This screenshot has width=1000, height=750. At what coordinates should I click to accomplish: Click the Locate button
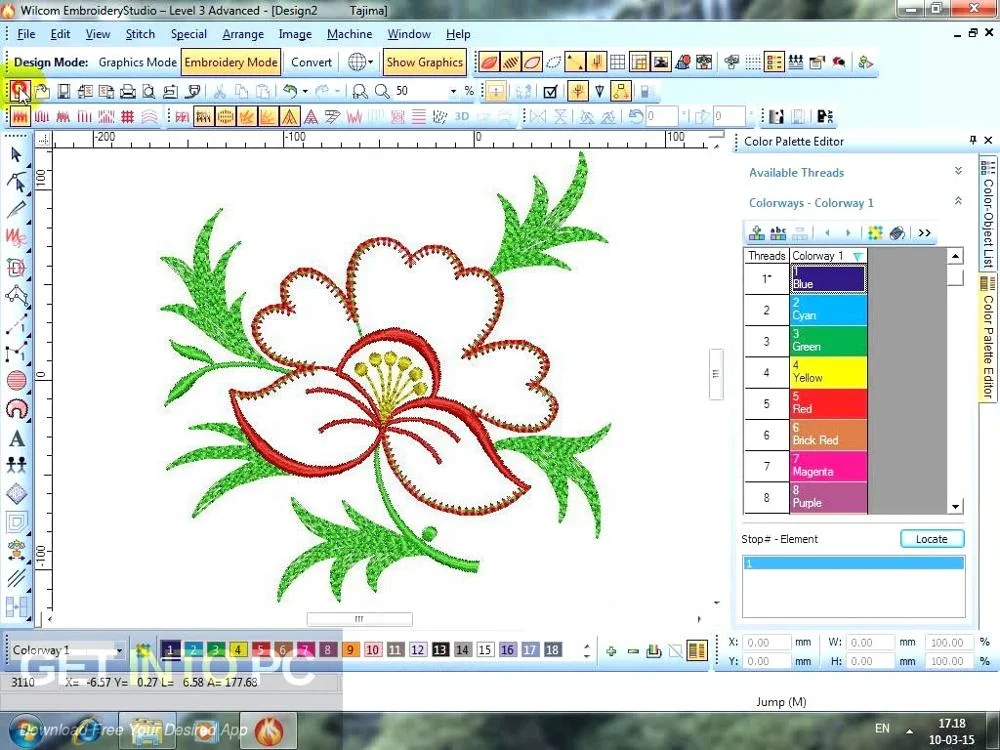(x=930, y=539)
